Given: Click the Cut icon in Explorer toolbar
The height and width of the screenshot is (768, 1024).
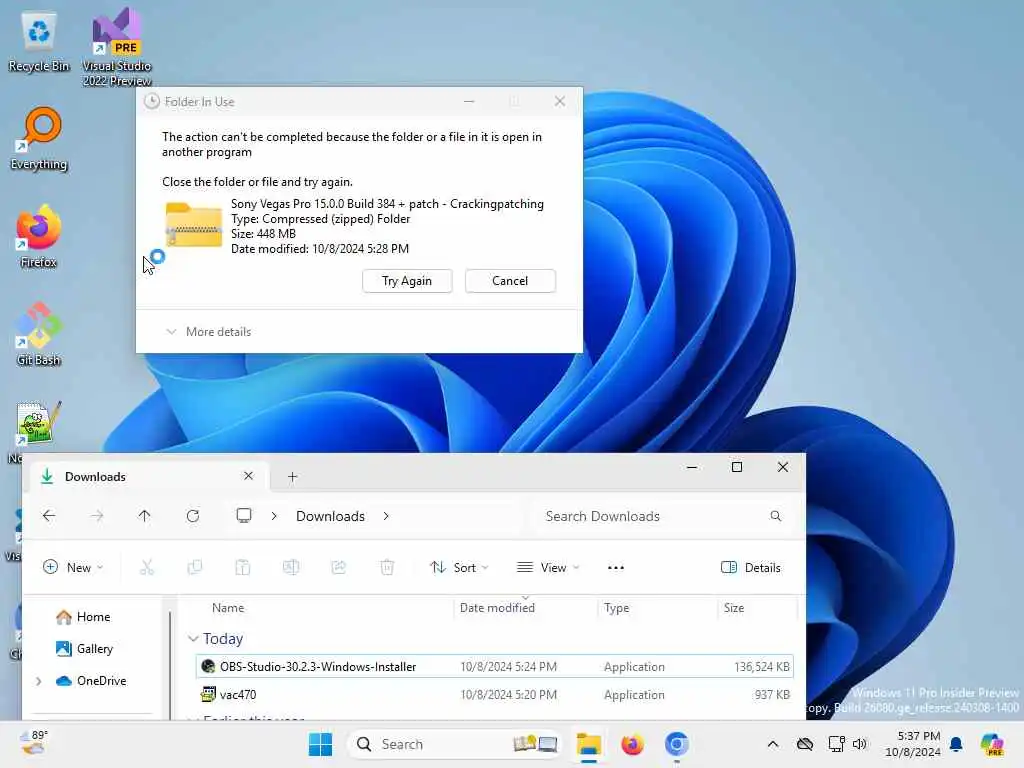Looking at the screenshot, I should click(147, 568).
